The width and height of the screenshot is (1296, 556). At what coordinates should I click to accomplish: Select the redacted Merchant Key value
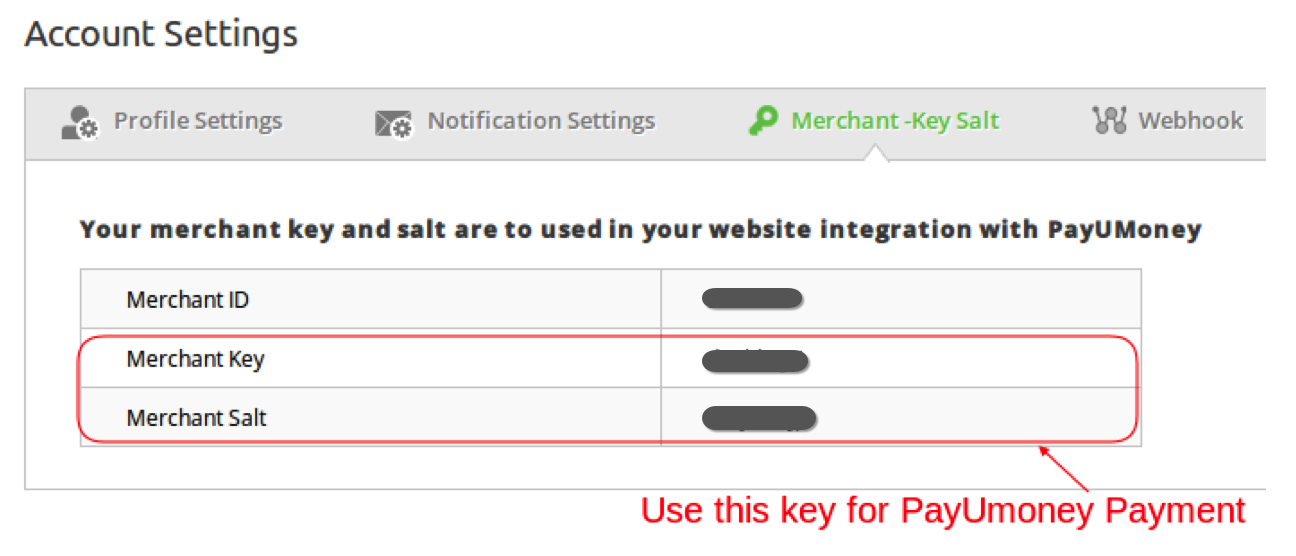pyautogui.click(x=755, y=360)
